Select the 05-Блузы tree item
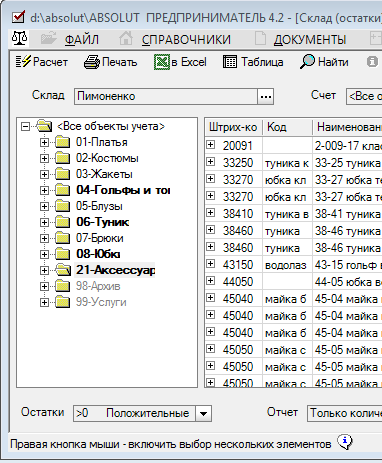Viewport: 382px width, 463px height. 99,206
